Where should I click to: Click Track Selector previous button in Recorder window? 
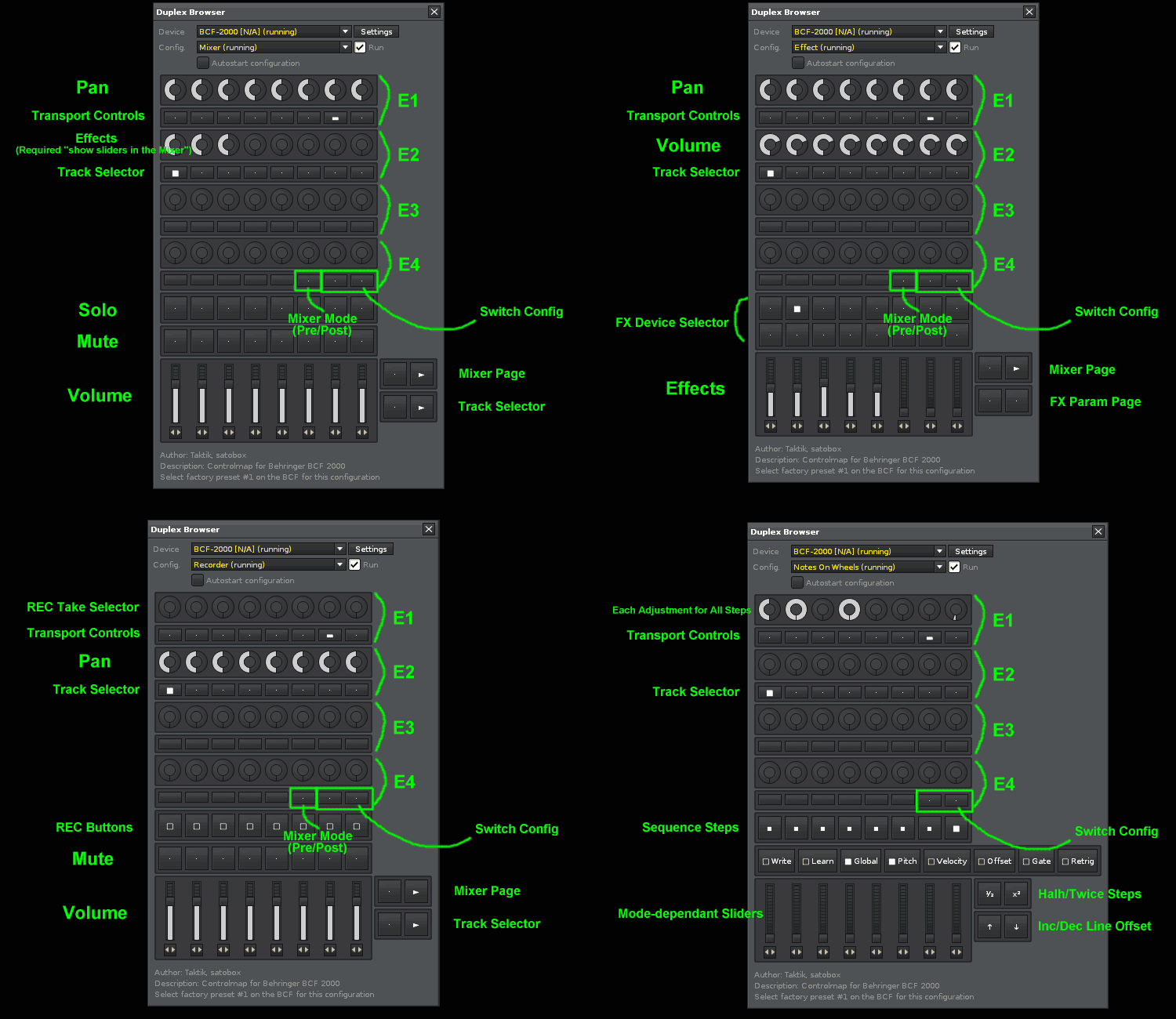coord(390,925)
